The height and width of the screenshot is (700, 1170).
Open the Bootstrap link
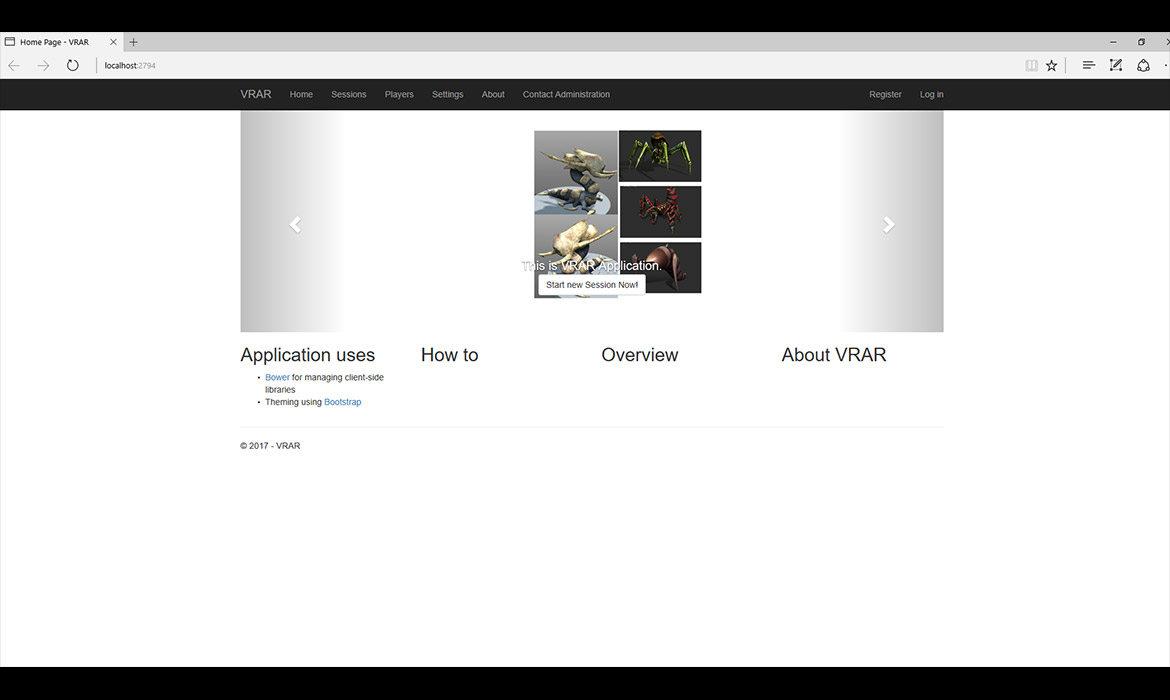point(342,402)
